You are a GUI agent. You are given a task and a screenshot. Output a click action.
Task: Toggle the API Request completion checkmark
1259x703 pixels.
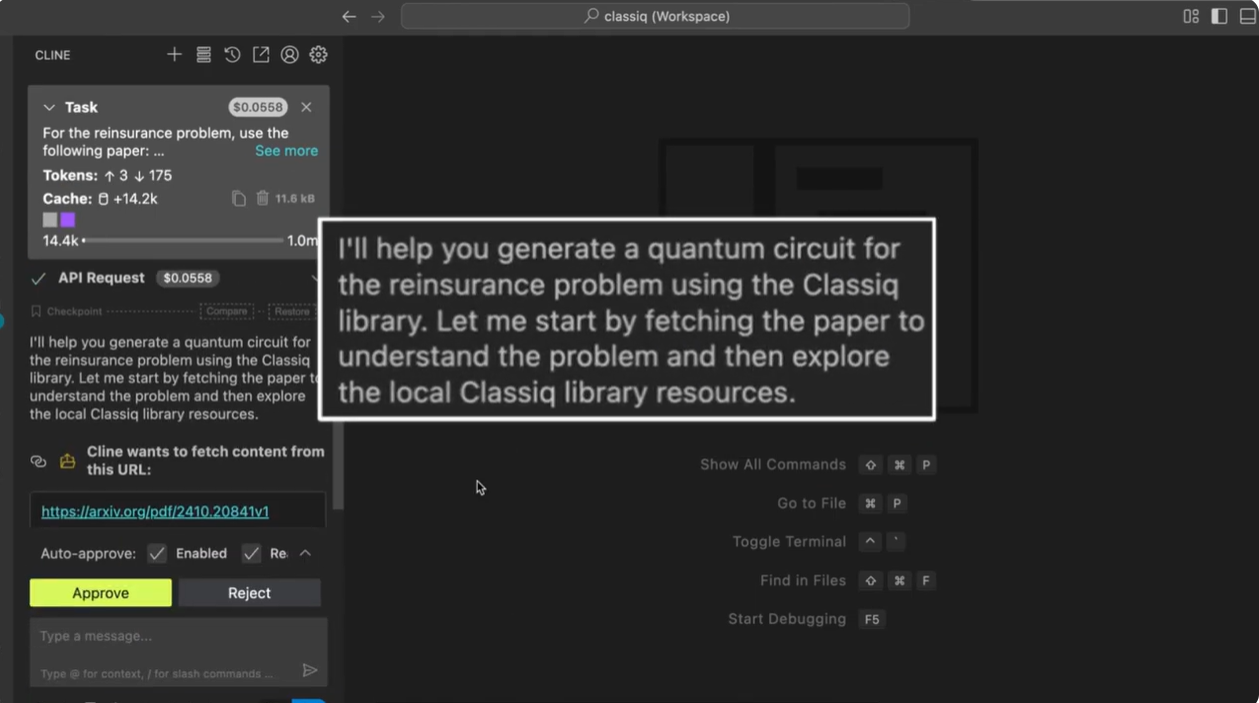pos(38,278)
